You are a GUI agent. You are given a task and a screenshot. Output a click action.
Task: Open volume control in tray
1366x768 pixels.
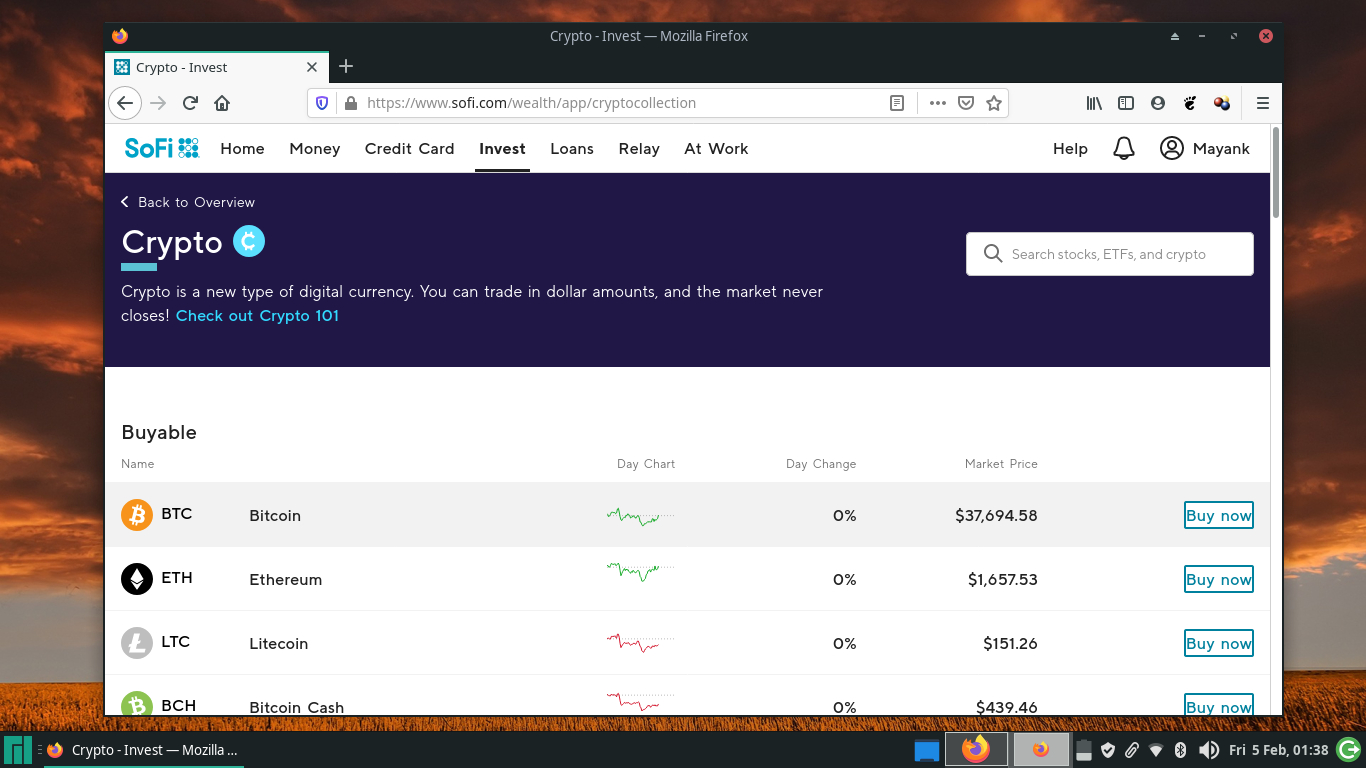tap(1208, 750)
